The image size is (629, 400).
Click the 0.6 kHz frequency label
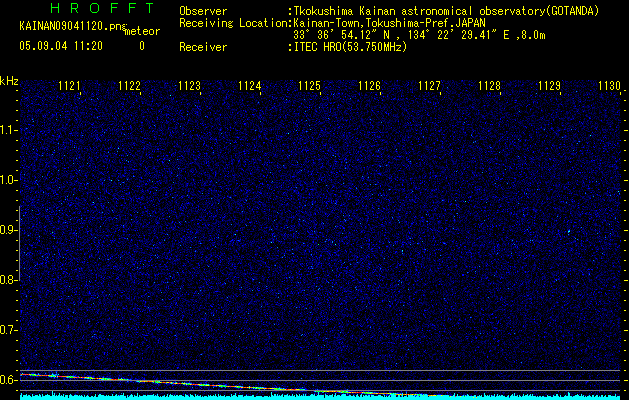pos(8,380)
